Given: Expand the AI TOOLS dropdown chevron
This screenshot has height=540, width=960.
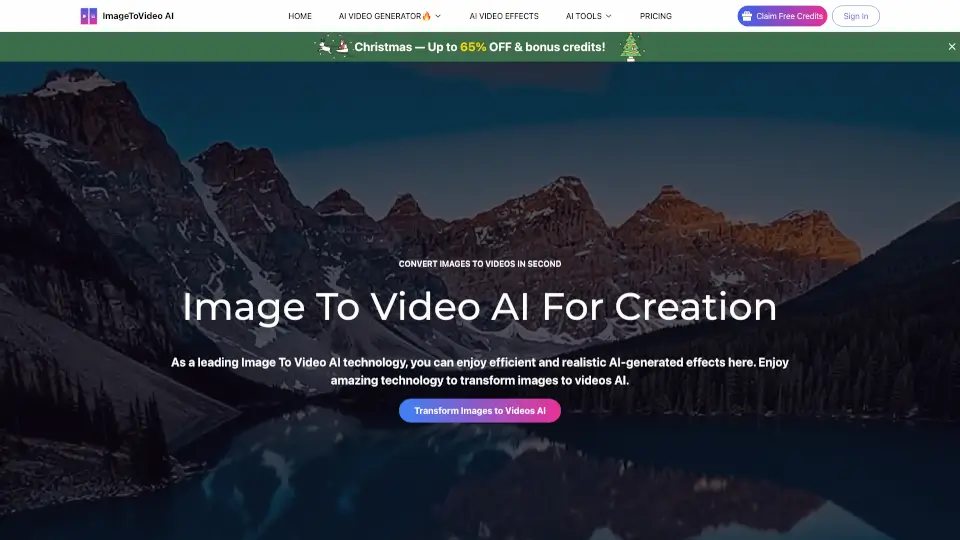Looking at the screenshot, I should [609, 16].
